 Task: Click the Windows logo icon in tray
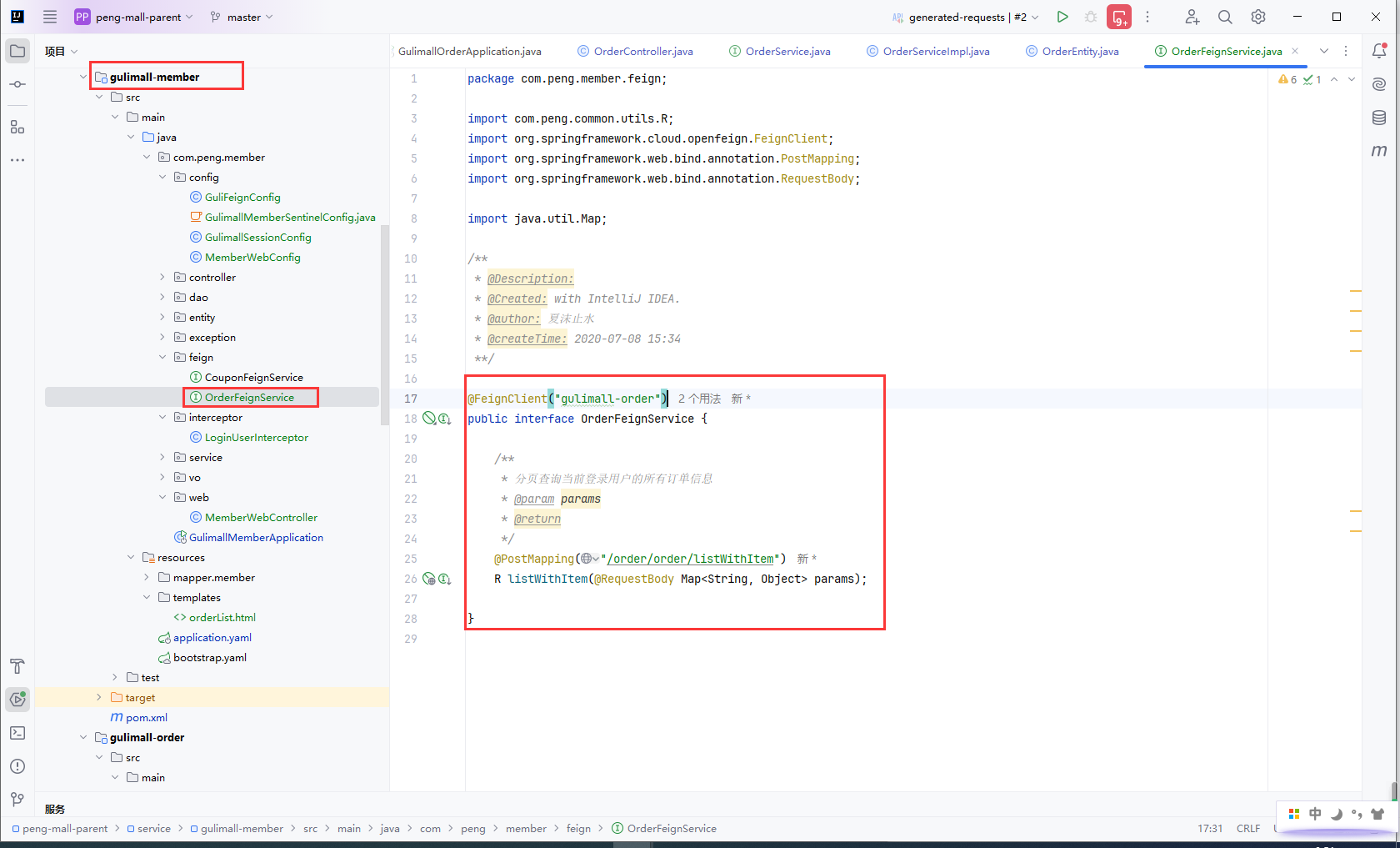click(x=1294, y=814)
